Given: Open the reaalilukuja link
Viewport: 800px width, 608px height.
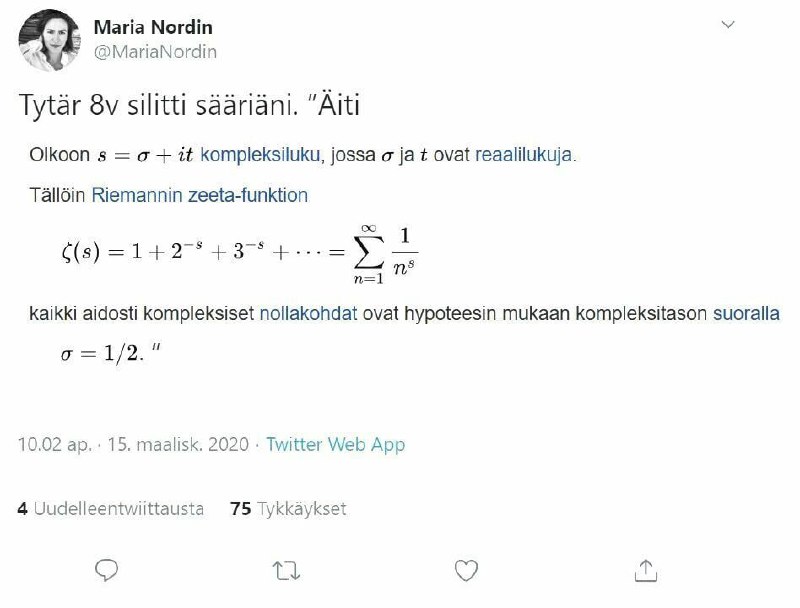Looking at the screenshot, I should click(x=525, y=155).
